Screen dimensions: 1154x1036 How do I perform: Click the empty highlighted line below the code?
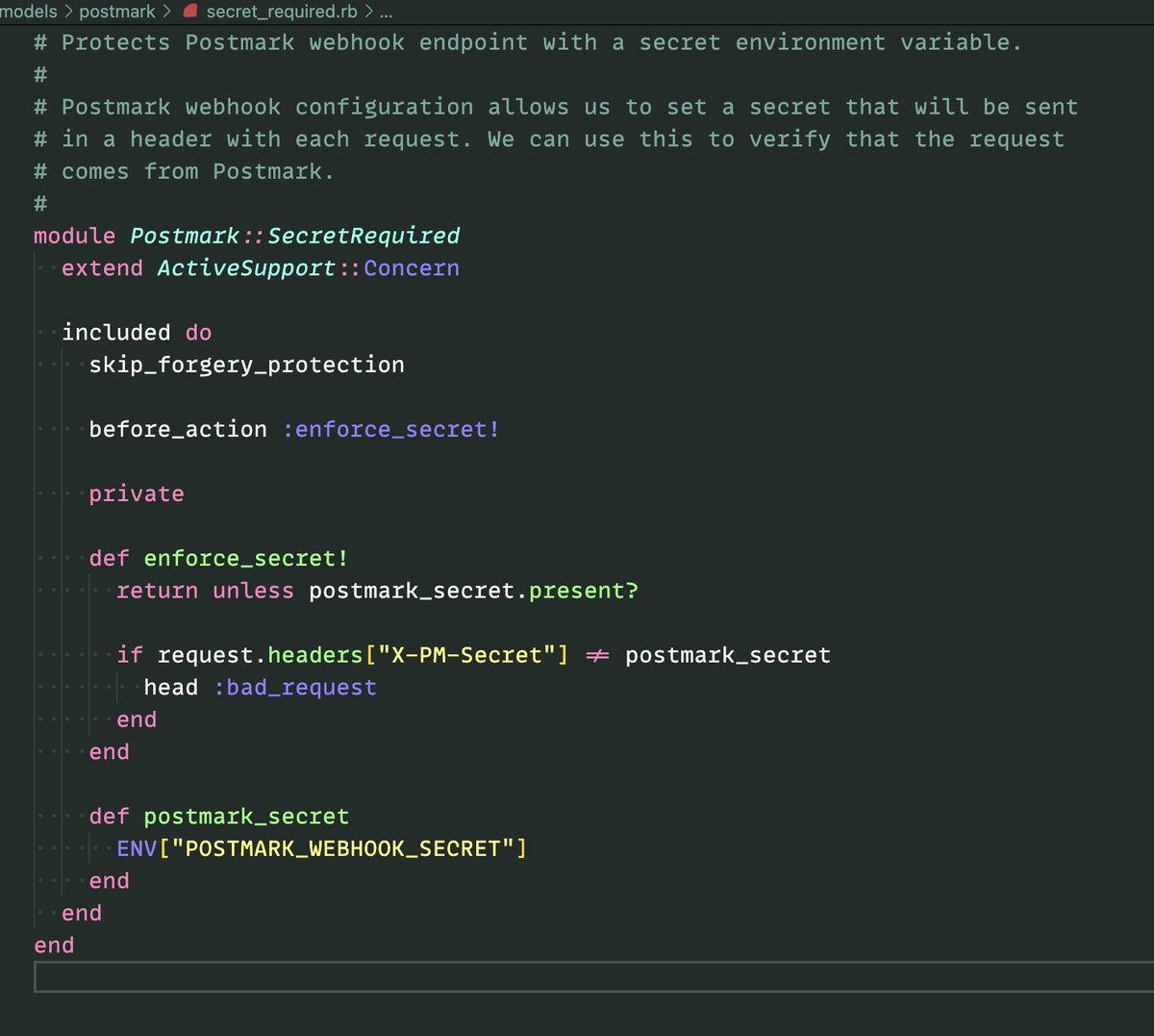(593, 977)
